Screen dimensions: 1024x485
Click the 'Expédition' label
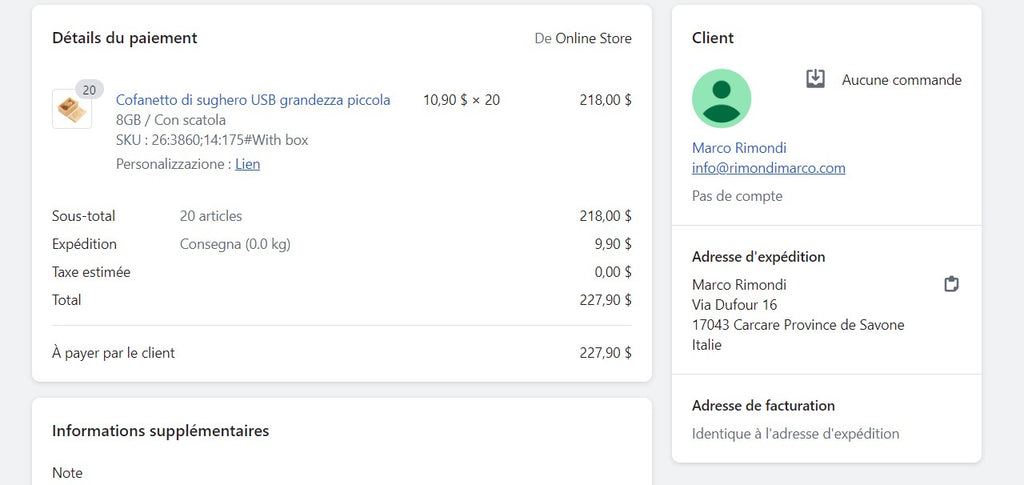pos(84,244)
